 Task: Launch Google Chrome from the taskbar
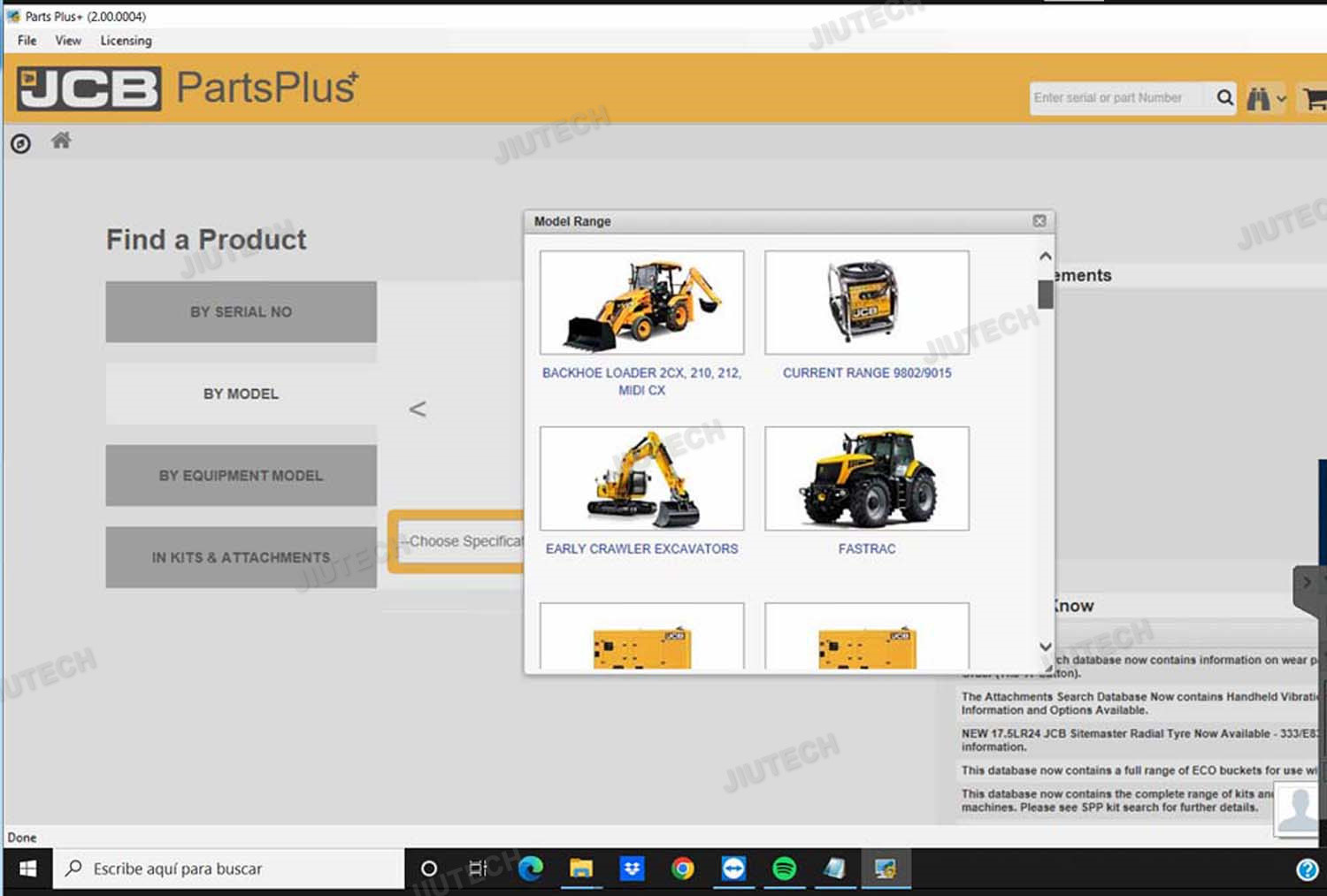click(x=682, y=869)
